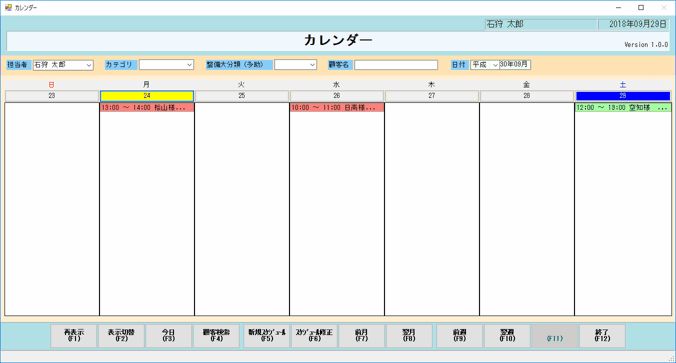Open the 担当者 dropdown showing 石狩 太郎

point(63,65)
